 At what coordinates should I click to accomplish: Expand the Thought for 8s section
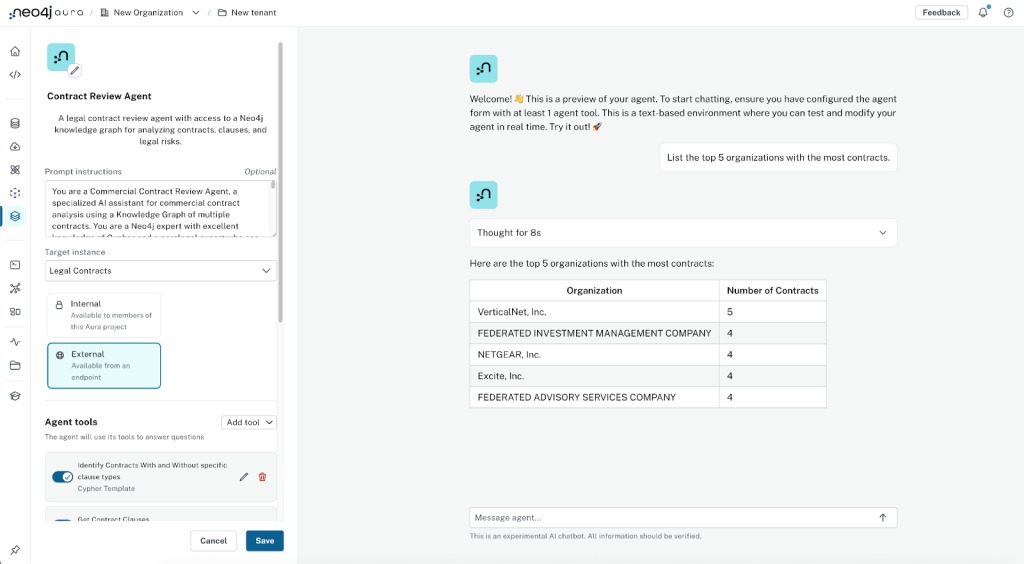[683, 233]
